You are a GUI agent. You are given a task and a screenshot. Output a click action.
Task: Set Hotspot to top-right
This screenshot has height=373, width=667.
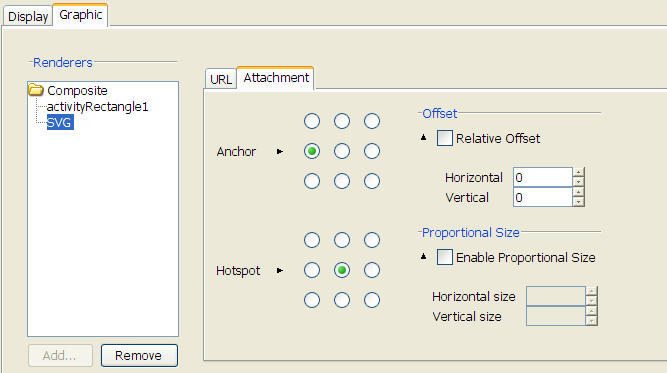372,240
